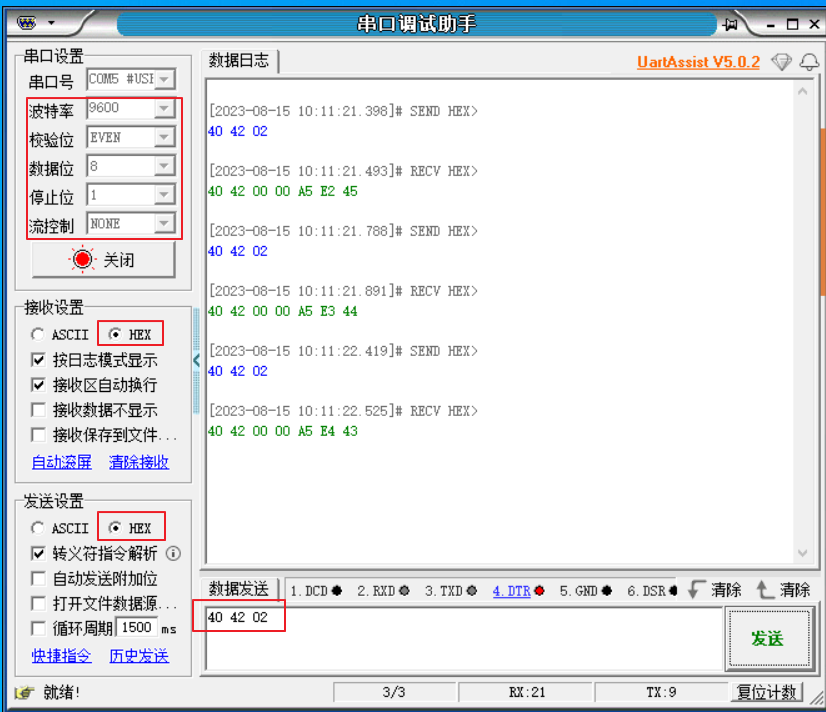Enable 自动发送附加位 checkbox
Viewport: 826px width, 712px height.
(38, 579)
